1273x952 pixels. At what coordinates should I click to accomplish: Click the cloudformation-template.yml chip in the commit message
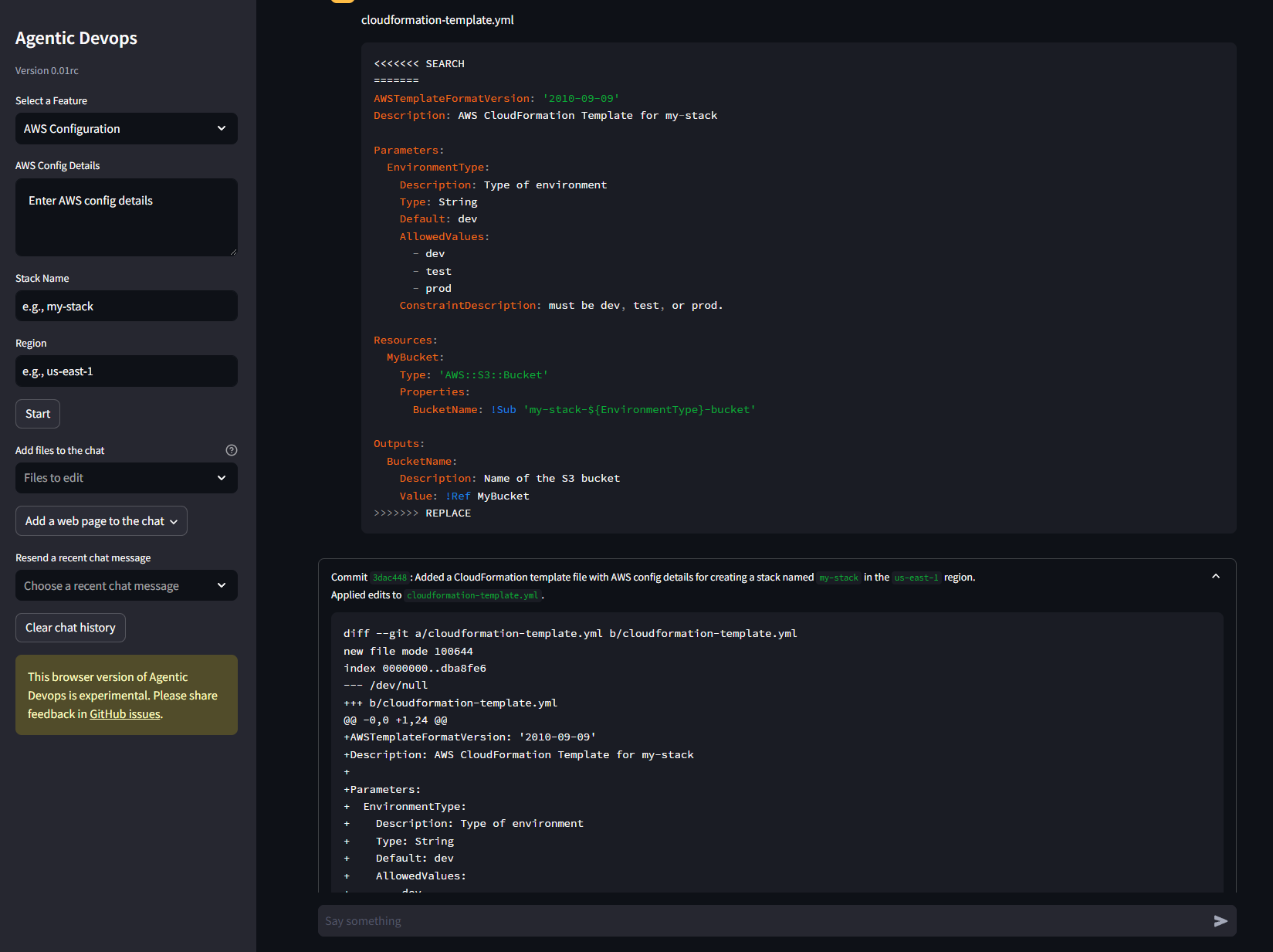pos(473,595)
